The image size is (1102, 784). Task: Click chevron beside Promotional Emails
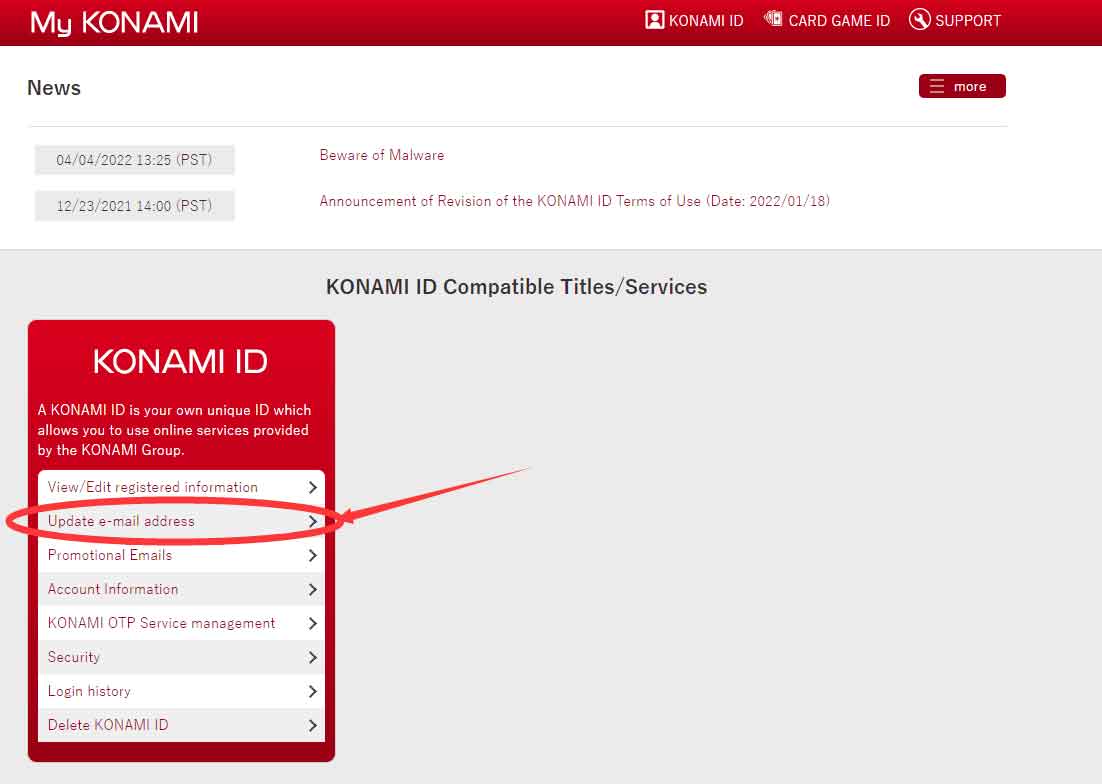click(x=313, y=556)
